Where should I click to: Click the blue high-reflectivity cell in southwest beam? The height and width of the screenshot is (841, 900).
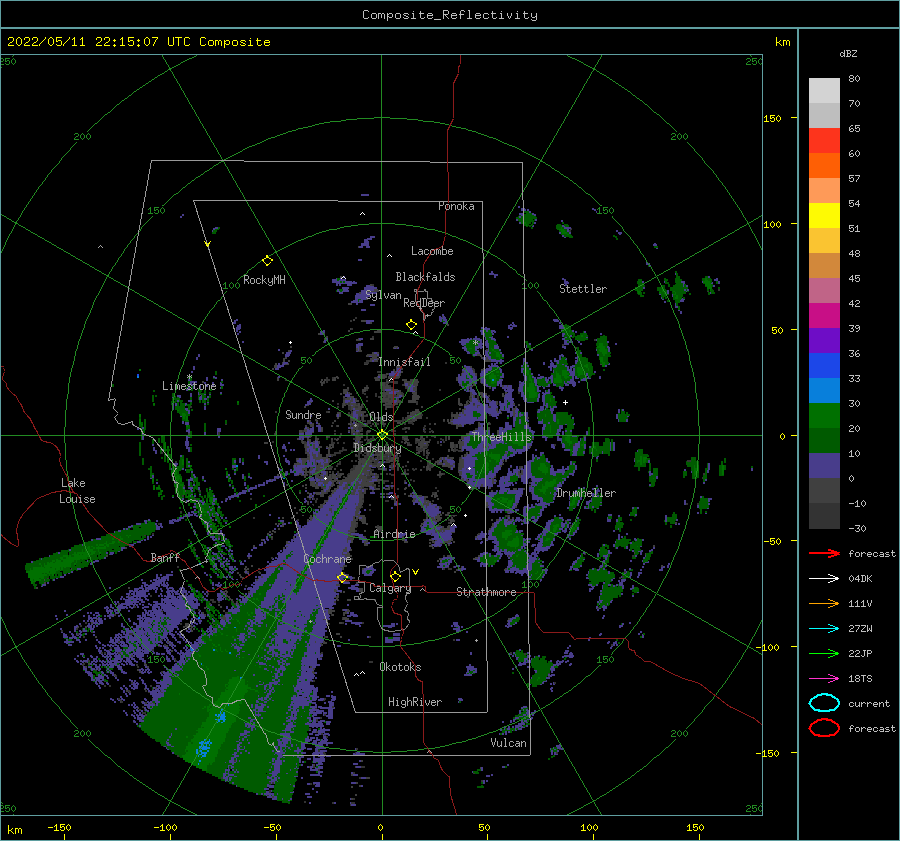coord(204,748)
